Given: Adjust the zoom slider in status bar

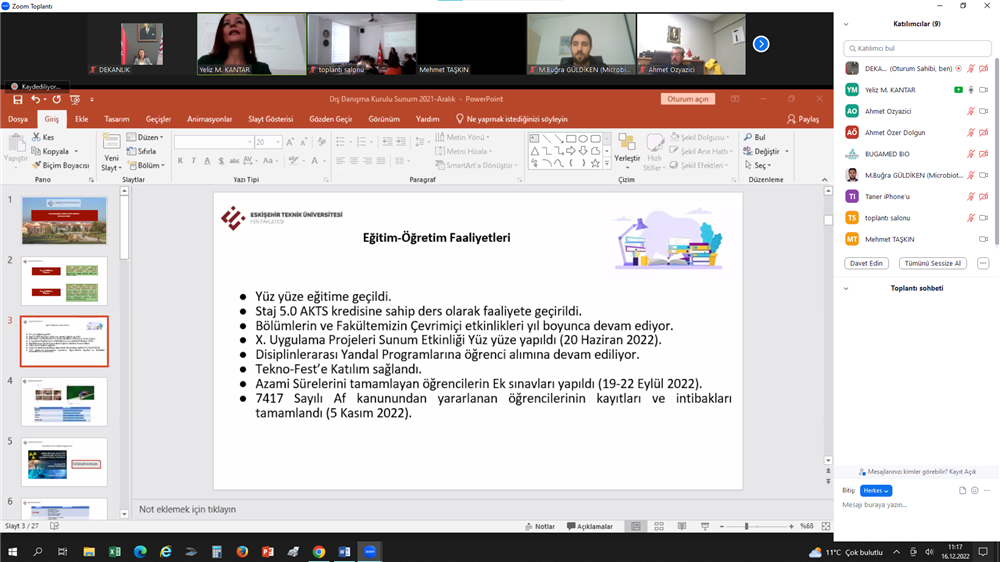Looking at the screenshot, I should coord(746,526).
